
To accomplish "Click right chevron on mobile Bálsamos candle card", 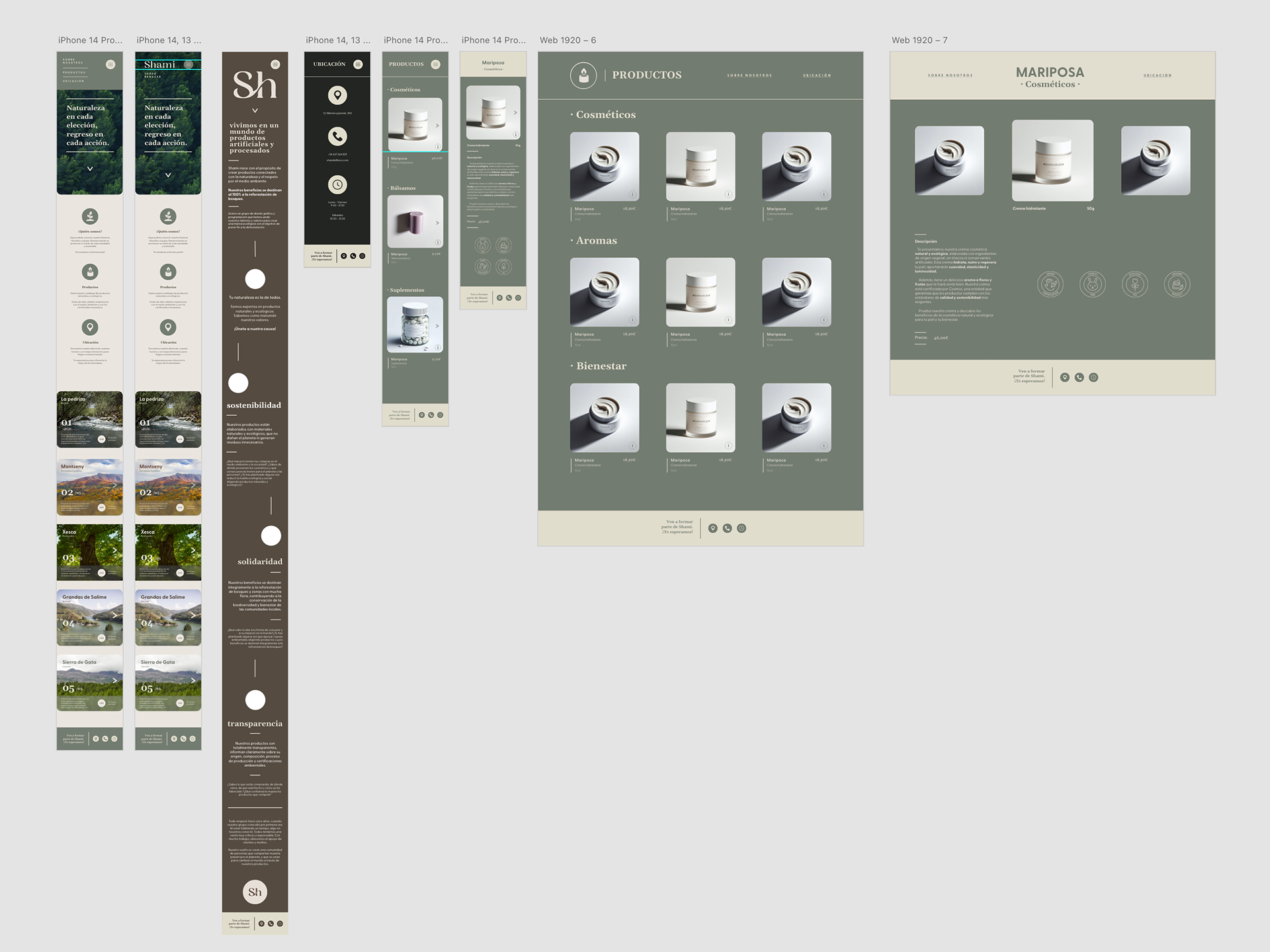I will 437,223.
